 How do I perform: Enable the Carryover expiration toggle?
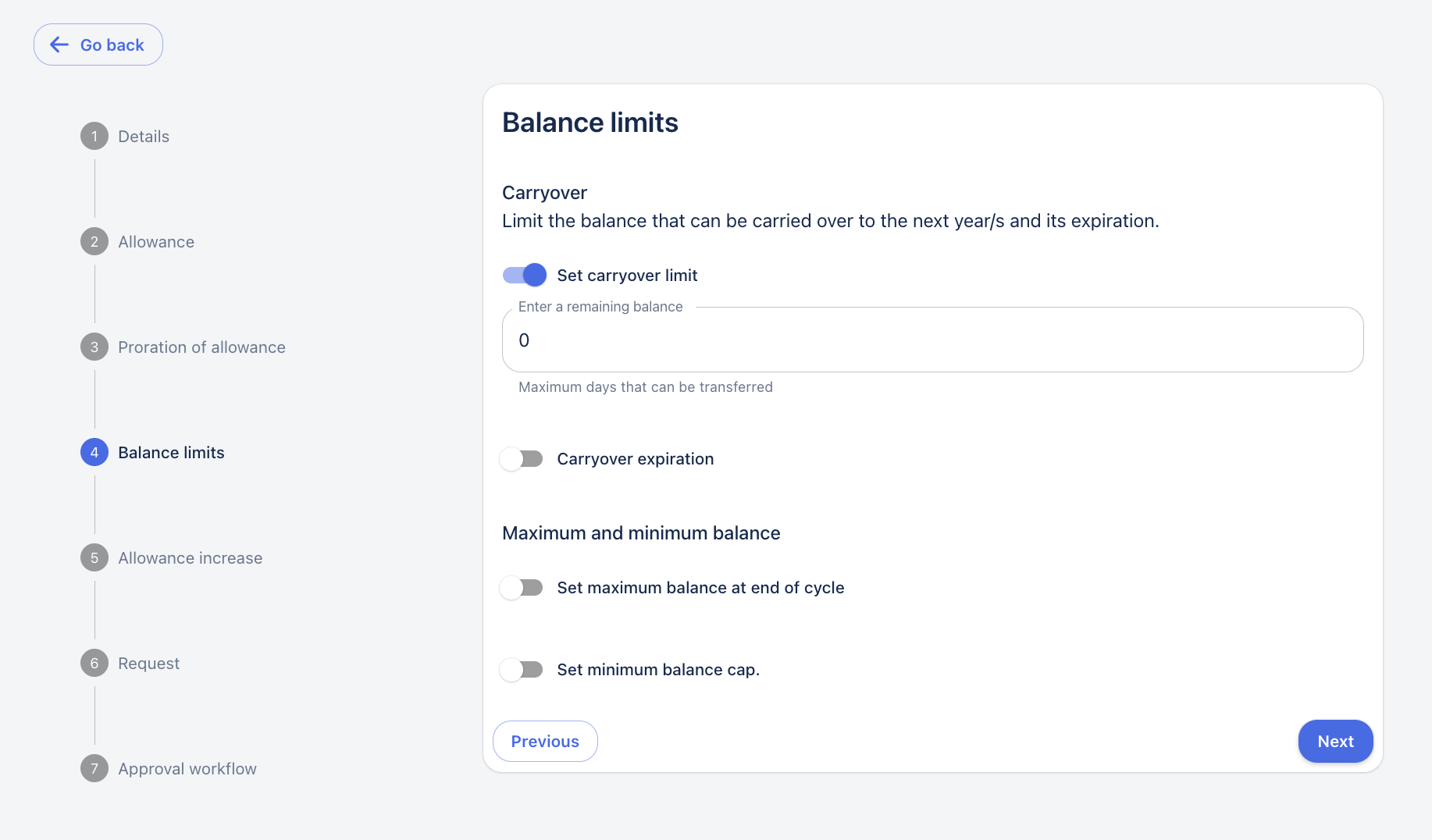522,459
